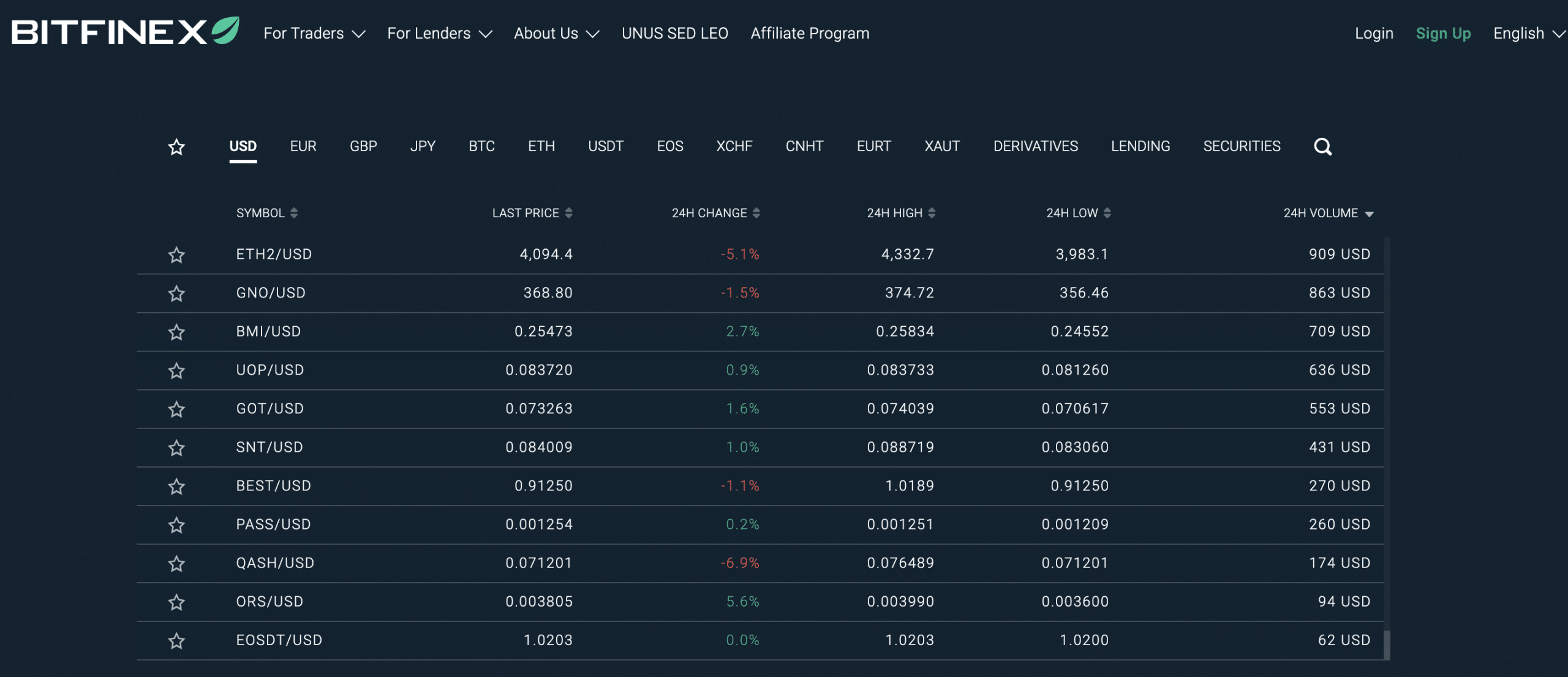1568x677 pixels.
Task: Star the EOSDT/USD row
Action: tap(176, 640)
